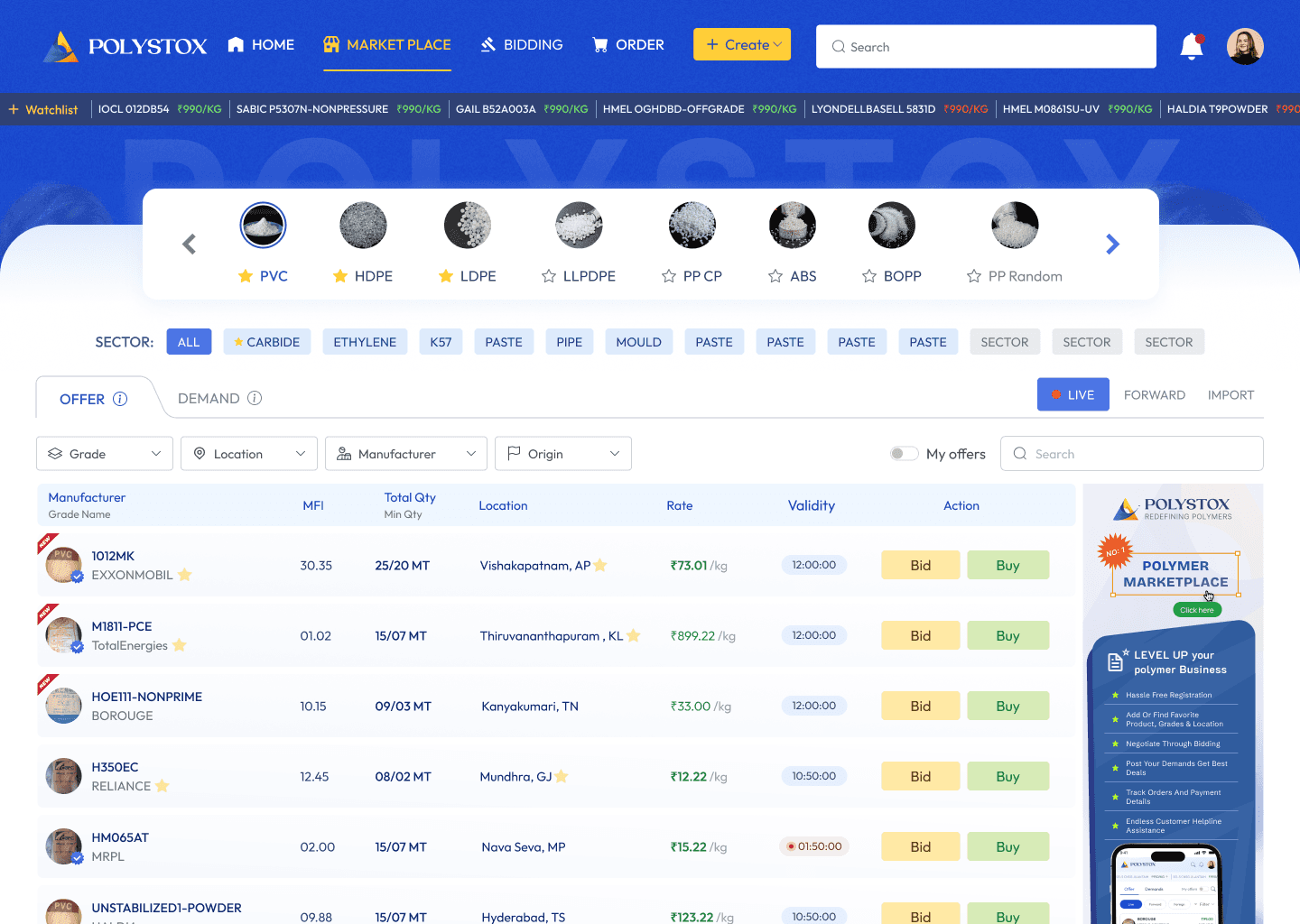Click the Polystox logo
Viewport: 1300px width, 924px height.
pyautogui.click(x=125, y=46)
